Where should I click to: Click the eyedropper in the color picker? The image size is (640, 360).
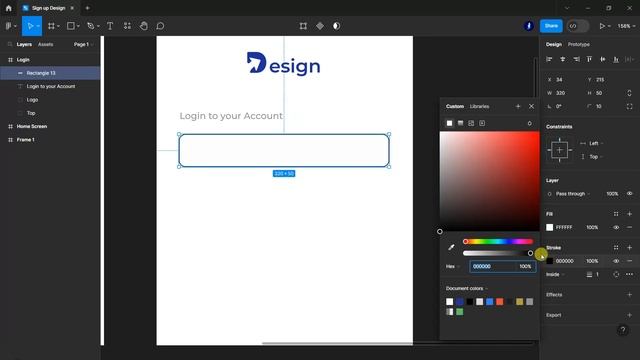[x=451, y=247]
